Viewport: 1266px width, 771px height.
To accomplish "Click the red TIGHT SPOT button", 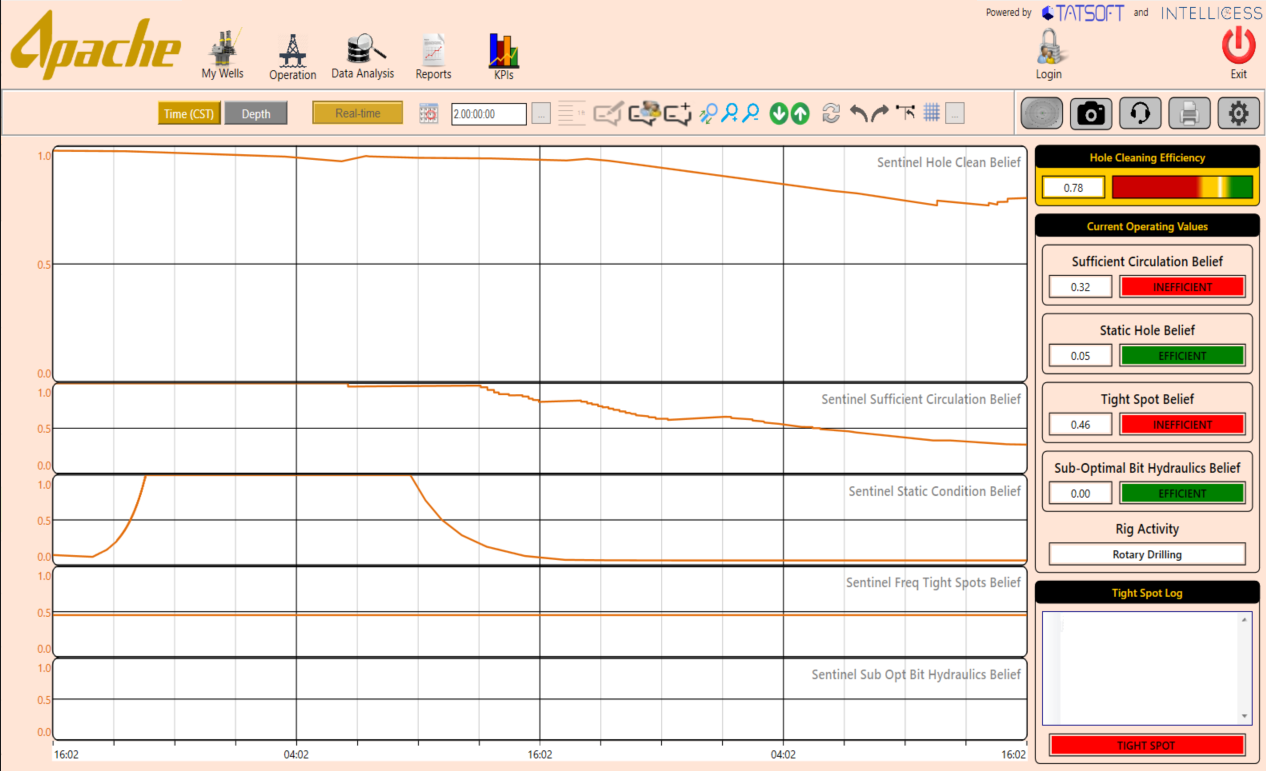I will [x=1147, y=745].
